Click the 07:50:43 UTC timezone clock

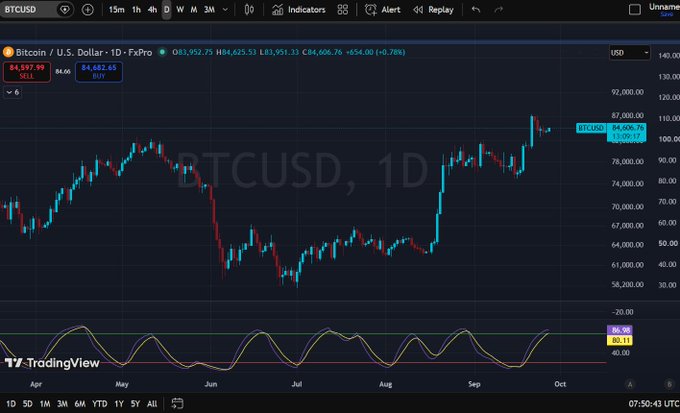coord(654,404)
